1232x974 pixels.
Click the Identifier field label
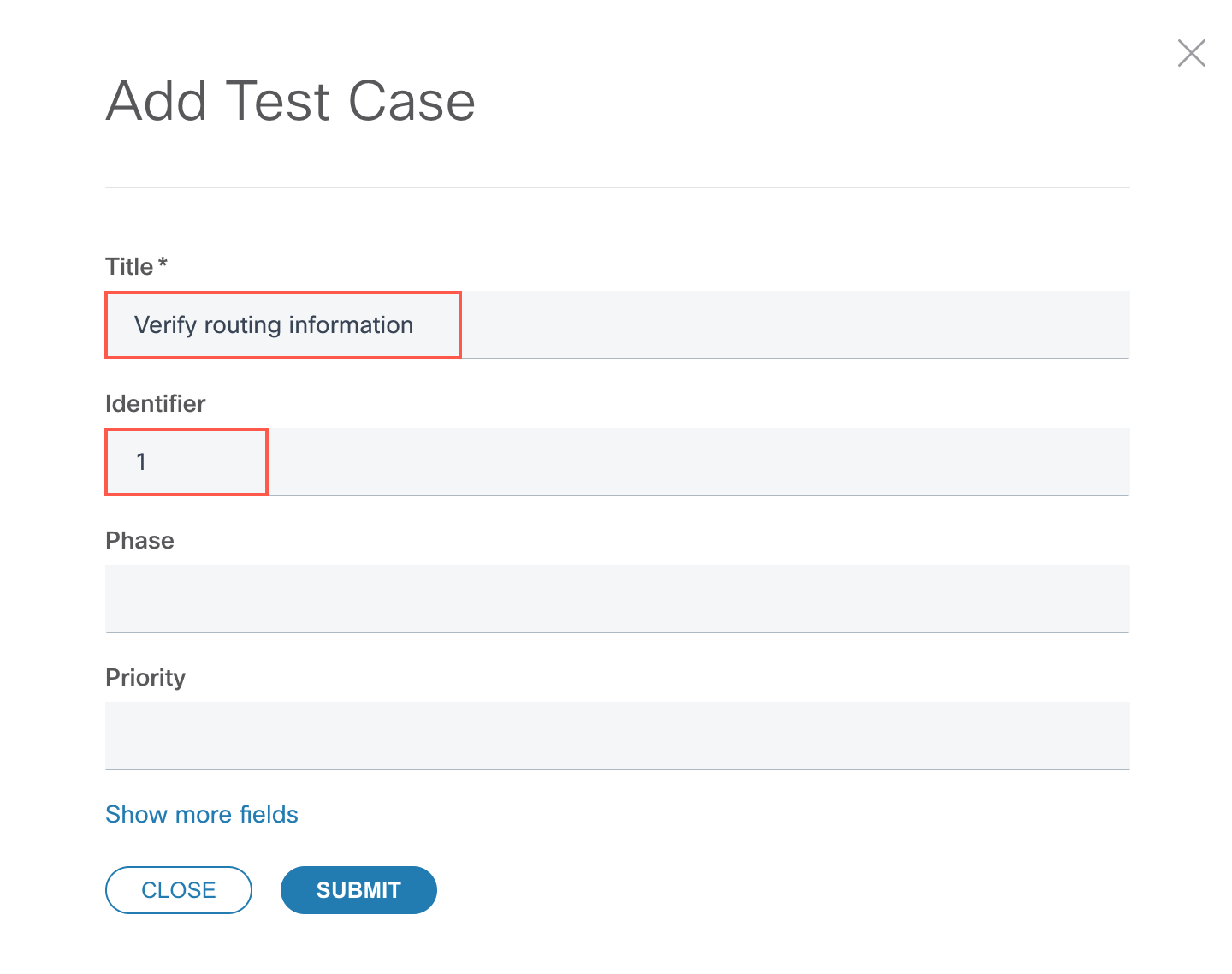(156, 403)
